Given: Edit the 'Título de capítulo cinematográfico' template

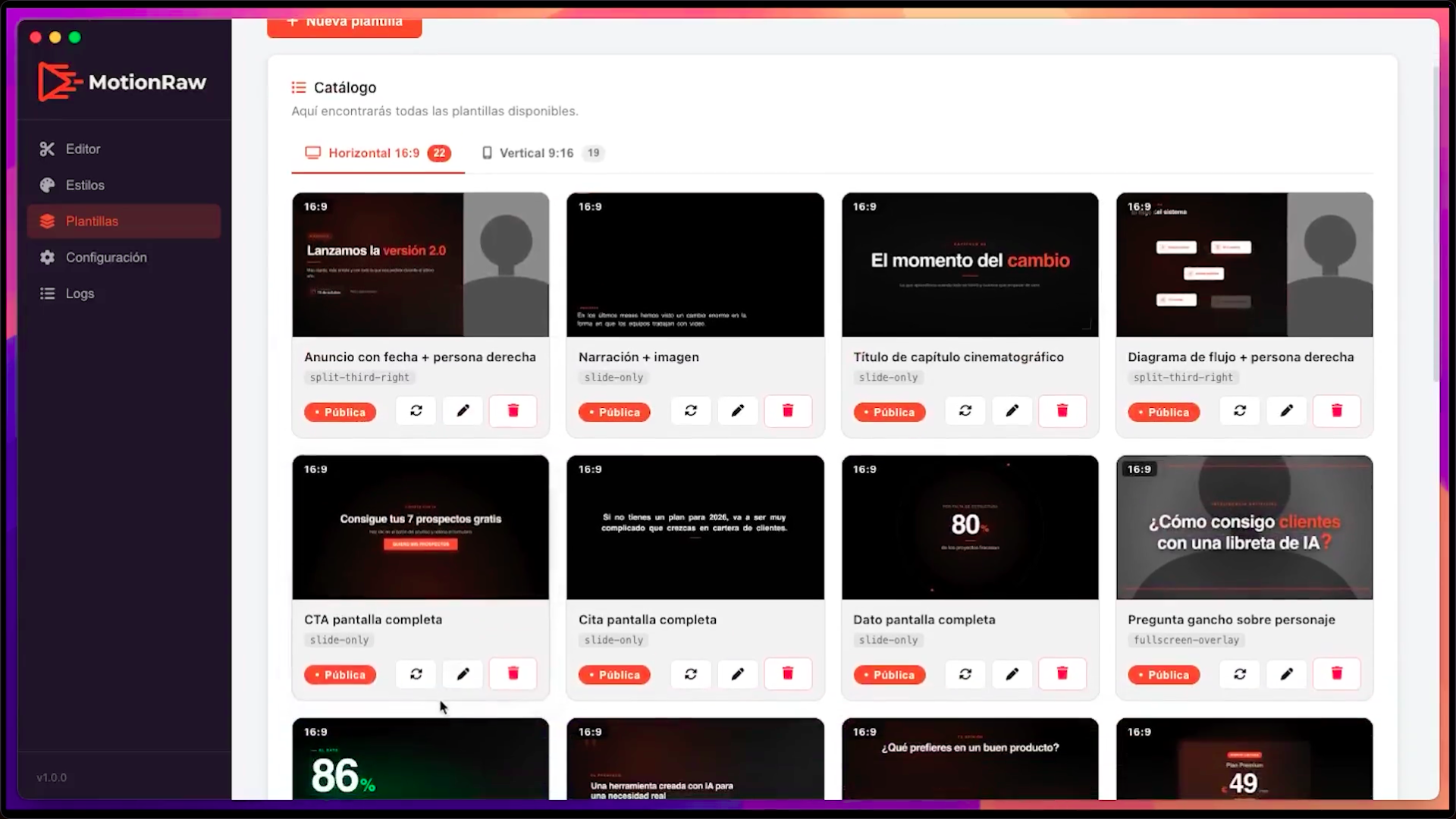Looking at the screenshot, I should coord(1012,411).
